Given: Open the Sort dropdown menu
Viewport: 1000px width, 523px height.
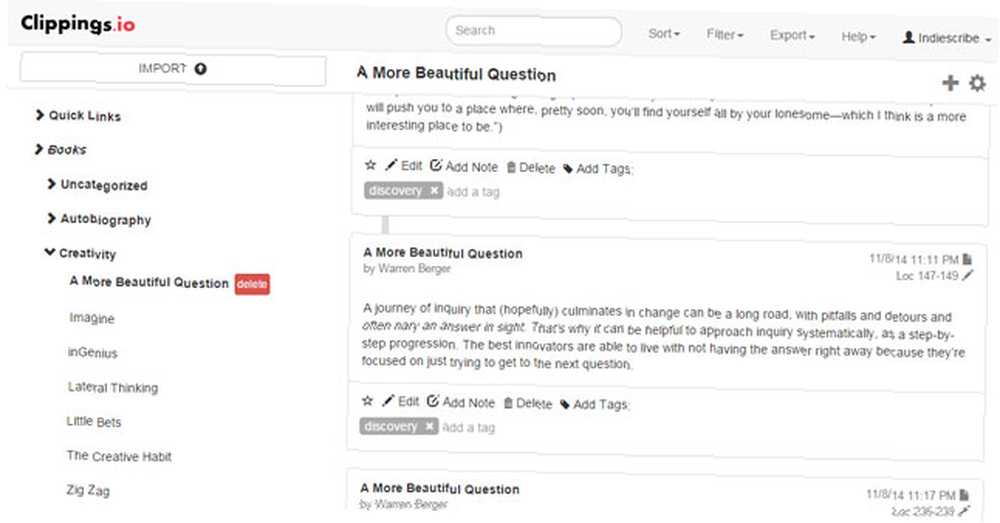Looking at the screenshot, I should 664,33.
